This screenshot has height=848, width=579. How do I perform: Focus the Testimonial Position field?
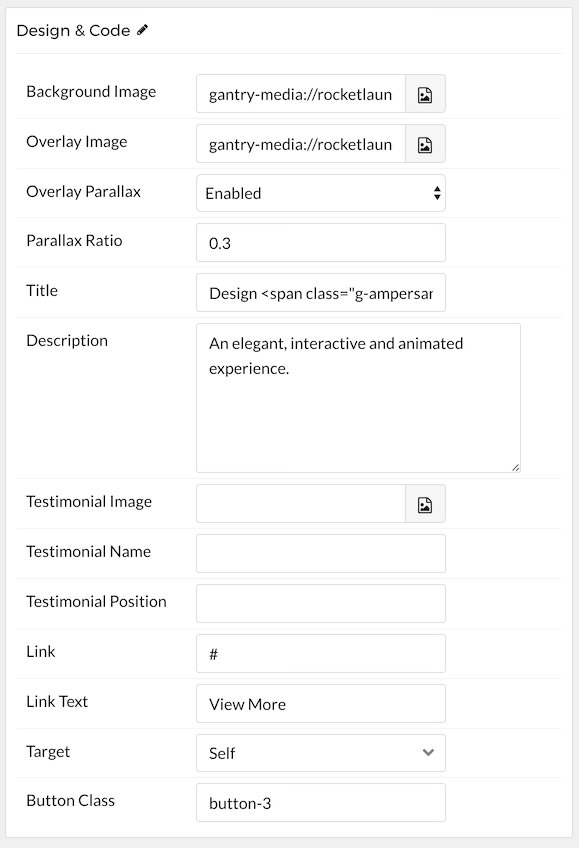tap(321, 603)
